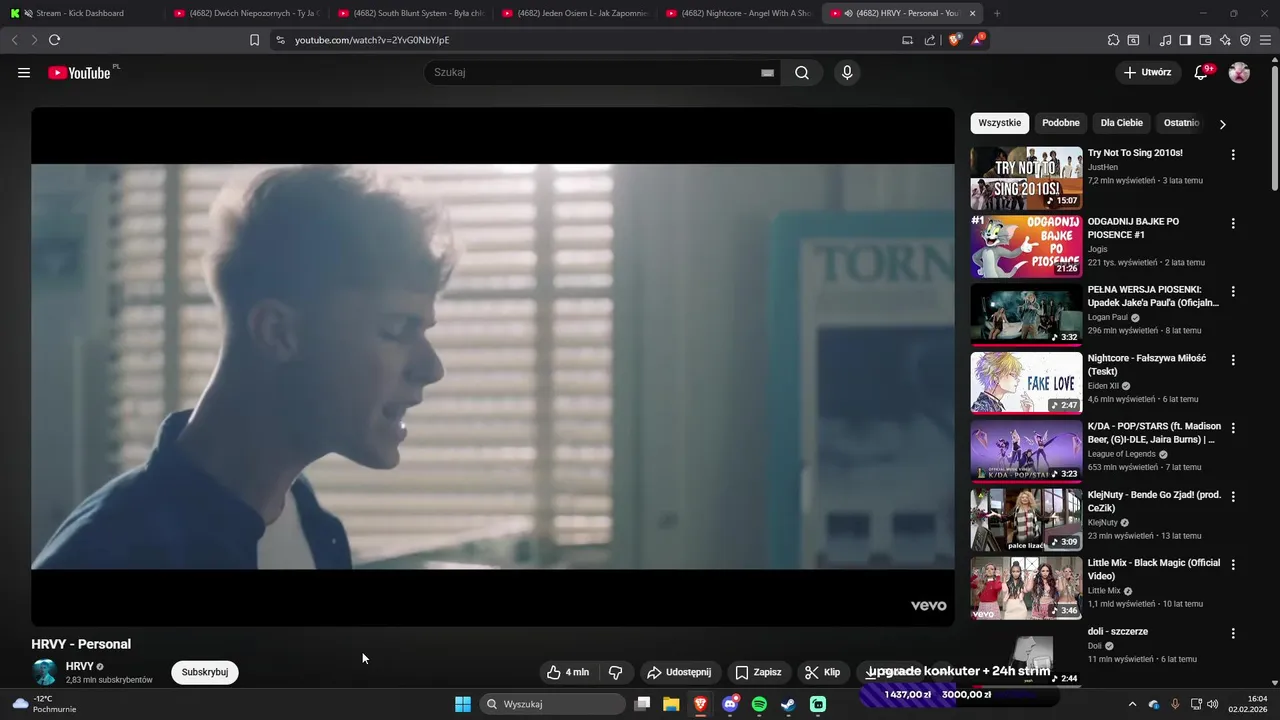Show hidden system tray icons chevron
Screen dimensions: 1280x720
point(1132,704)
